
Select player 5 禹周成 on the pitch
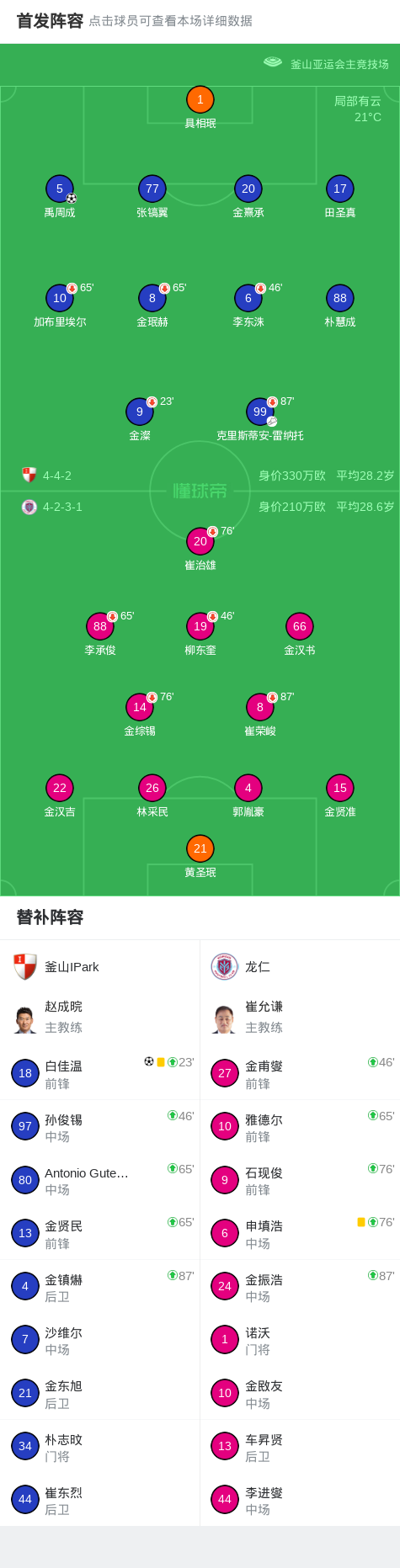[59, 189]
